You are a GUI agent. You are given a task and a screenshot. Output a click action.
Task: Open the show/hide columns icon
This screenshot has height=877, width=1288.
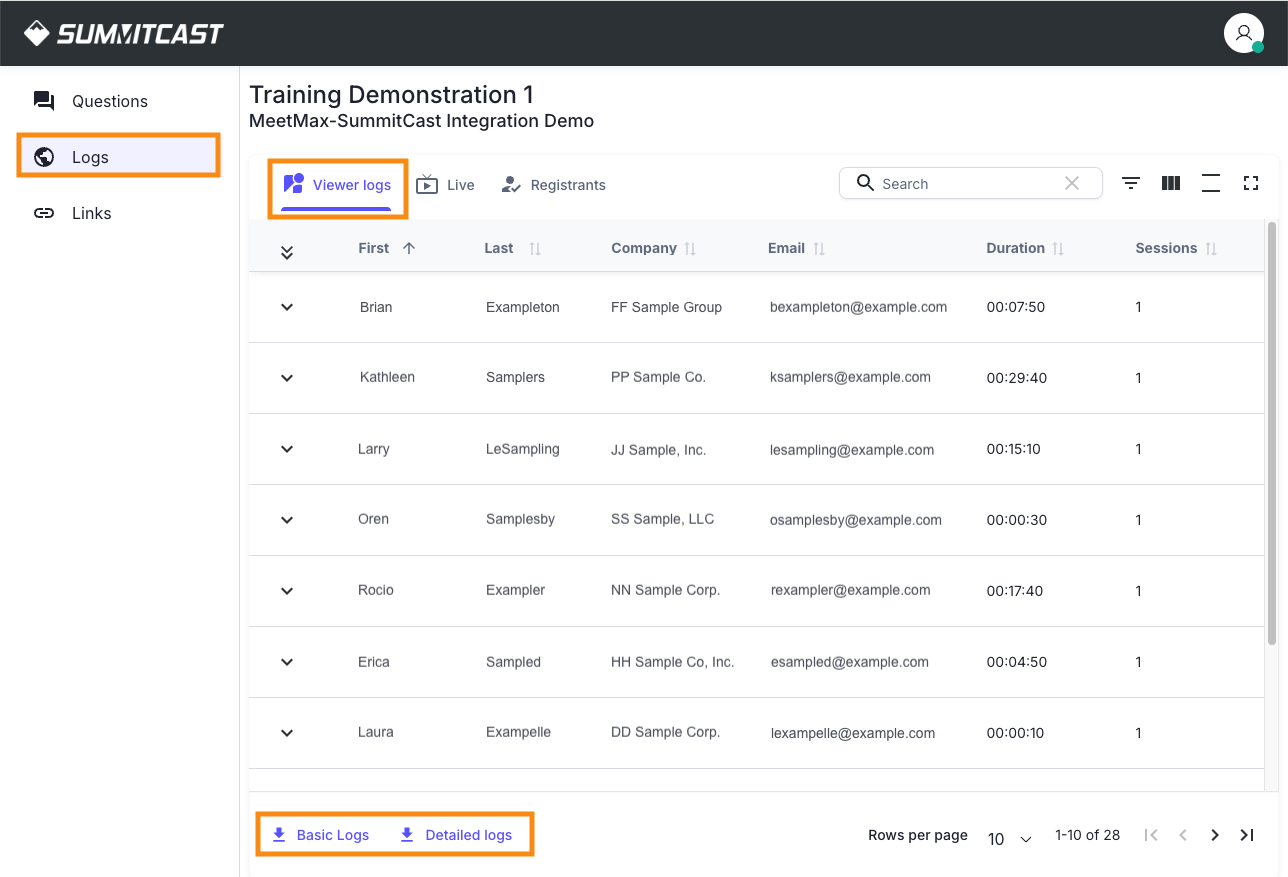coord(1171,183)
